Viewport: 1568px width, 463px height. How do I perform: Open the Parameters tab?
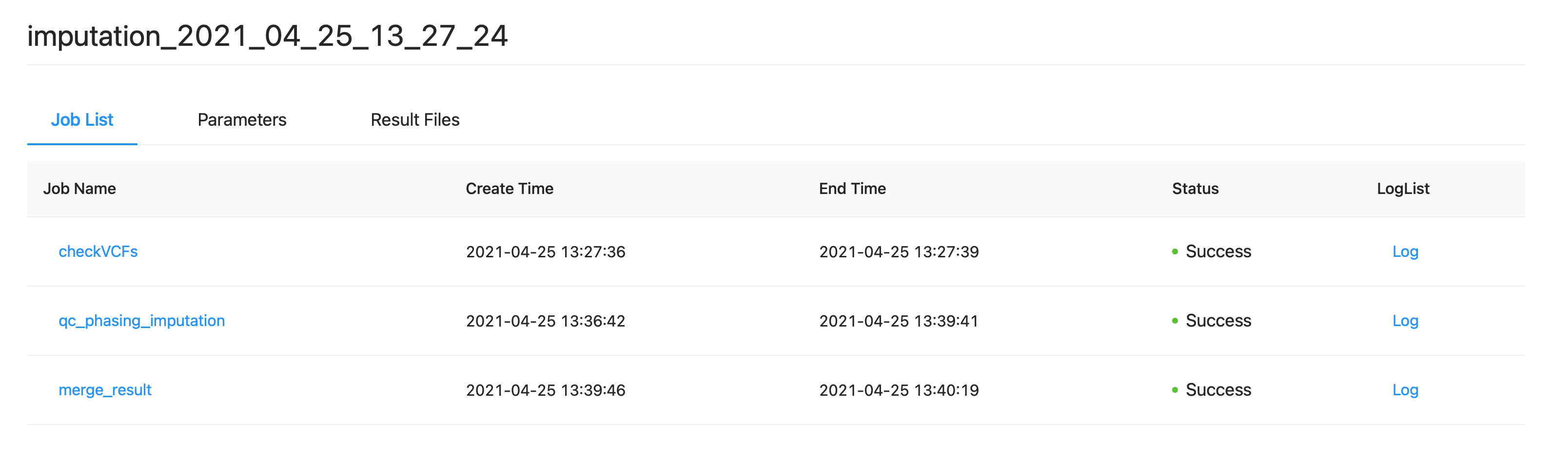coord(242,120)
